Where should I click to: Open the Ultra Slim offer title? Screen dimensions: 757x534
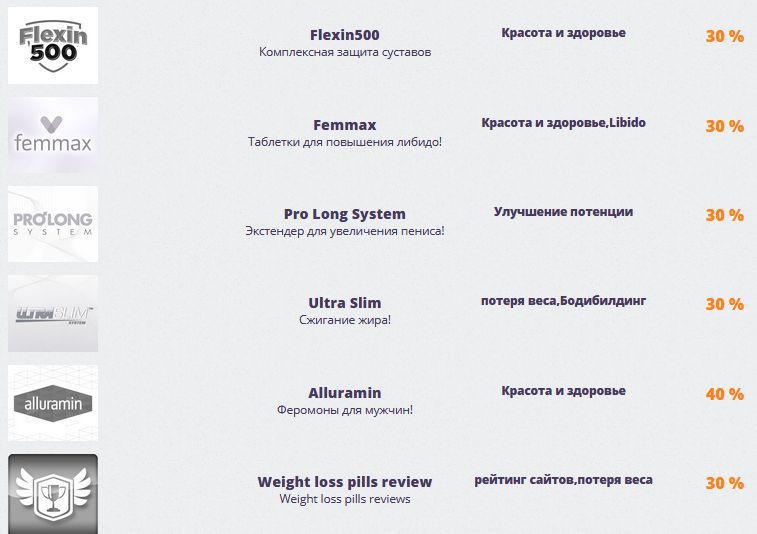click(x=345, y=303)
